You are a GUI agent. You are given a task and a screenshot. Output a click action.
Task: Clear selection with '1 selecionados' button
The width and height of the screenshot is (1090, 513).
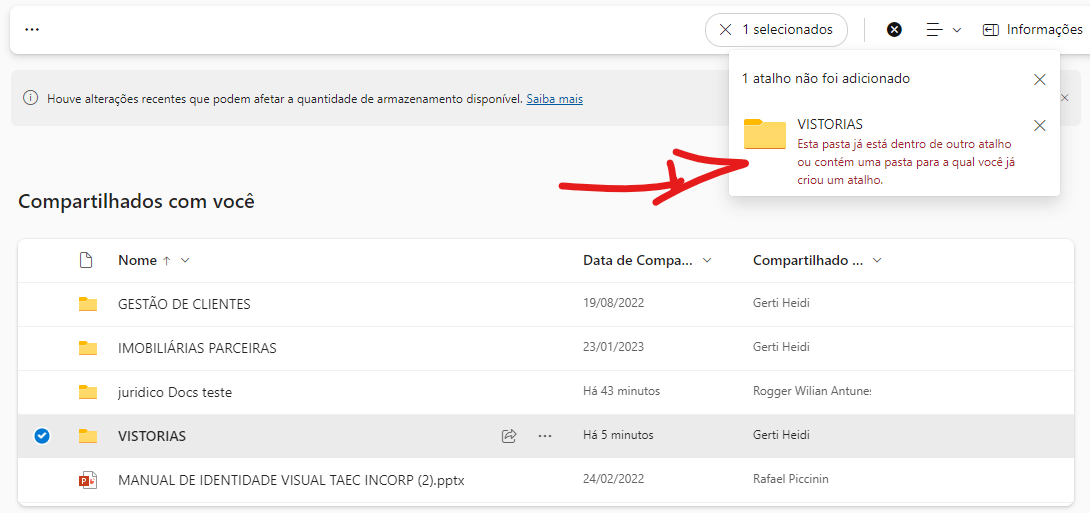pos(776,30)
